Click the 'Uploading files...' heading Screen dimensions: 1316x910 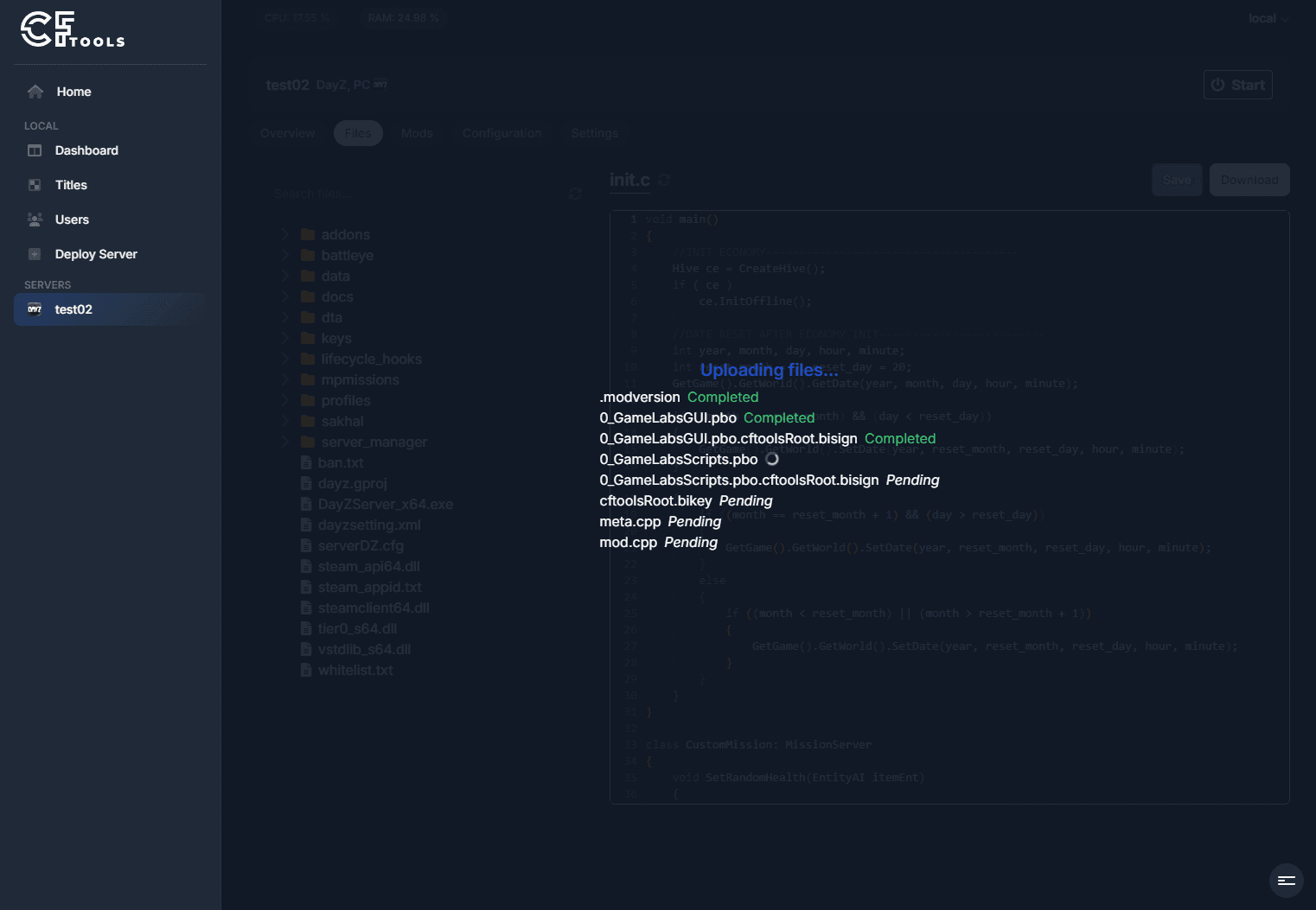tap(769, 370)
